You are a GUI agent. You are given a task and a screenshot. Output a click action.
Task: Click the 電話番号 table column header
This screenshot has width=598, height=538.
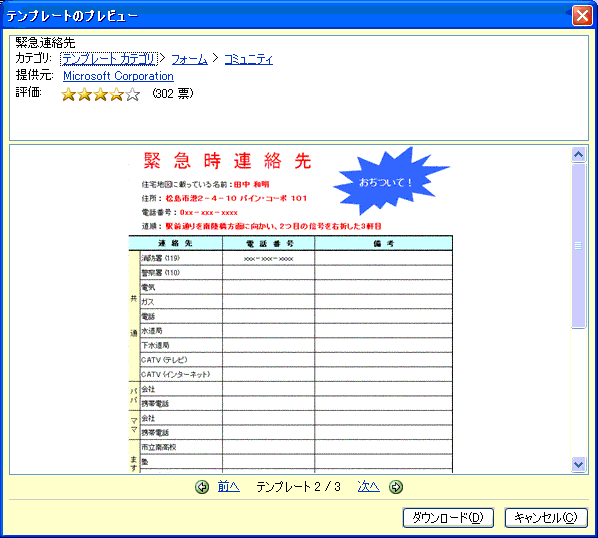(x=269, y=243)
